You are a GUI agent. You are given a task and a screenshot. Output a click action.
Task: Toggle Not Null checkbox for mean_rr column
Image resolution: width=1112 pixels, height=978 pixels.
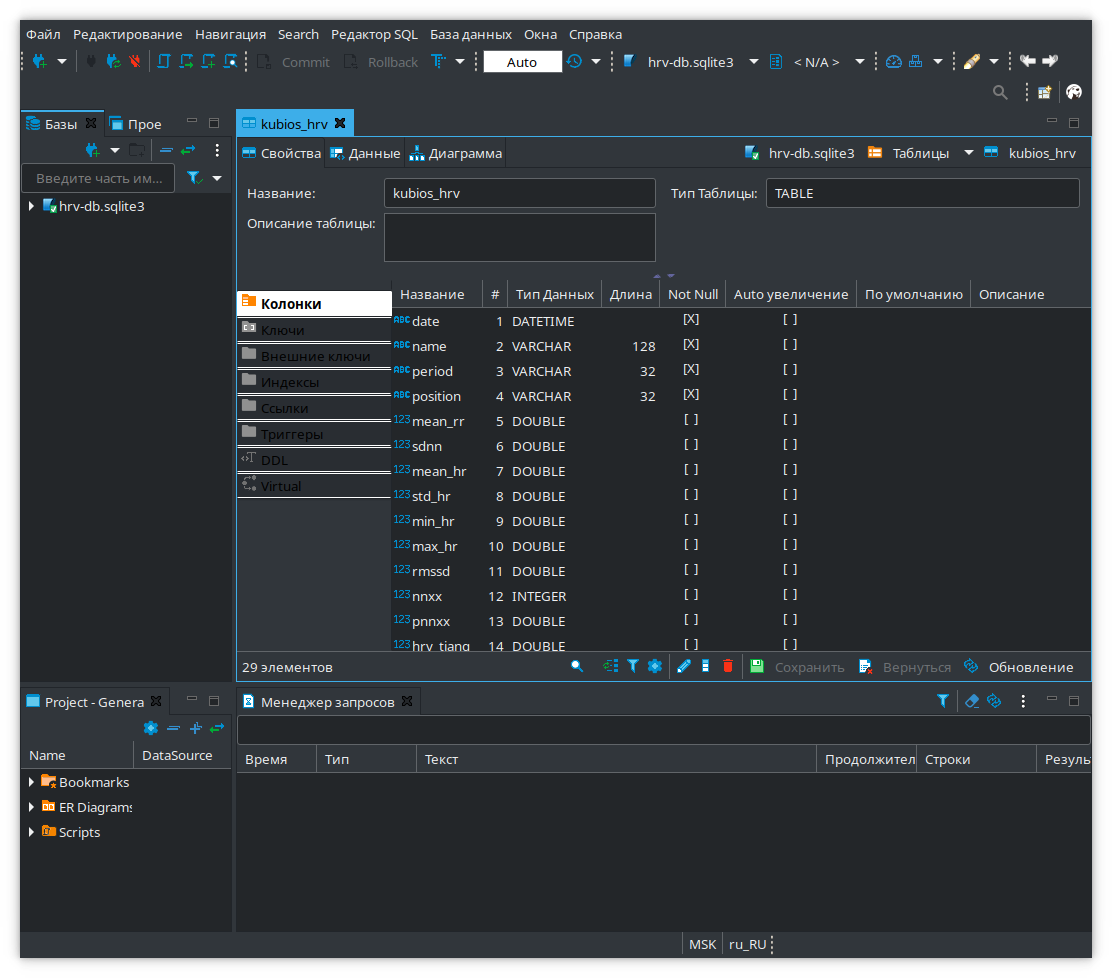point(691,420)
